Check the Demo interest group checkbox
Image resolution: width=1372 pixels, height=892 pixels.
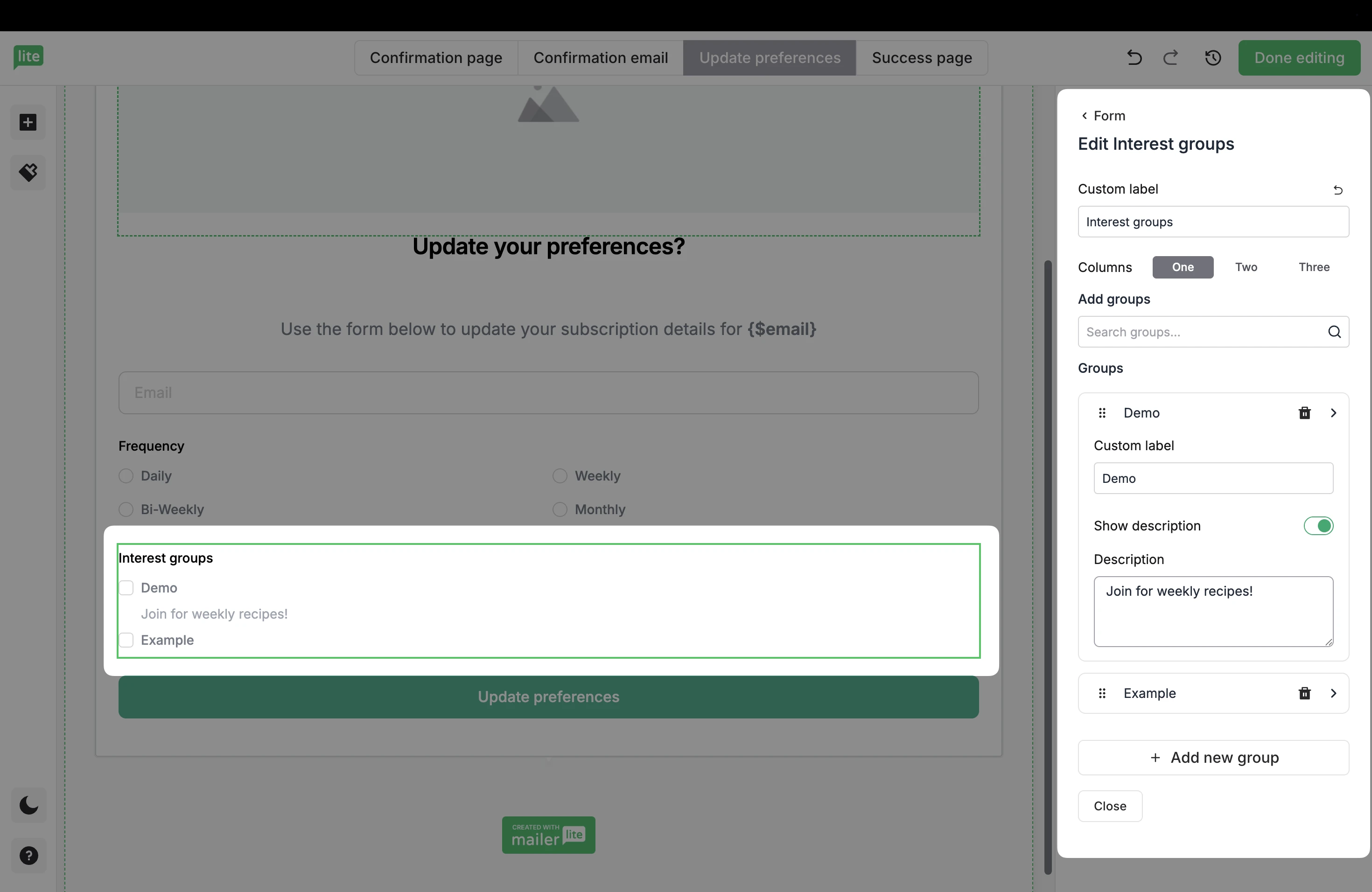(x=126, y=588)
